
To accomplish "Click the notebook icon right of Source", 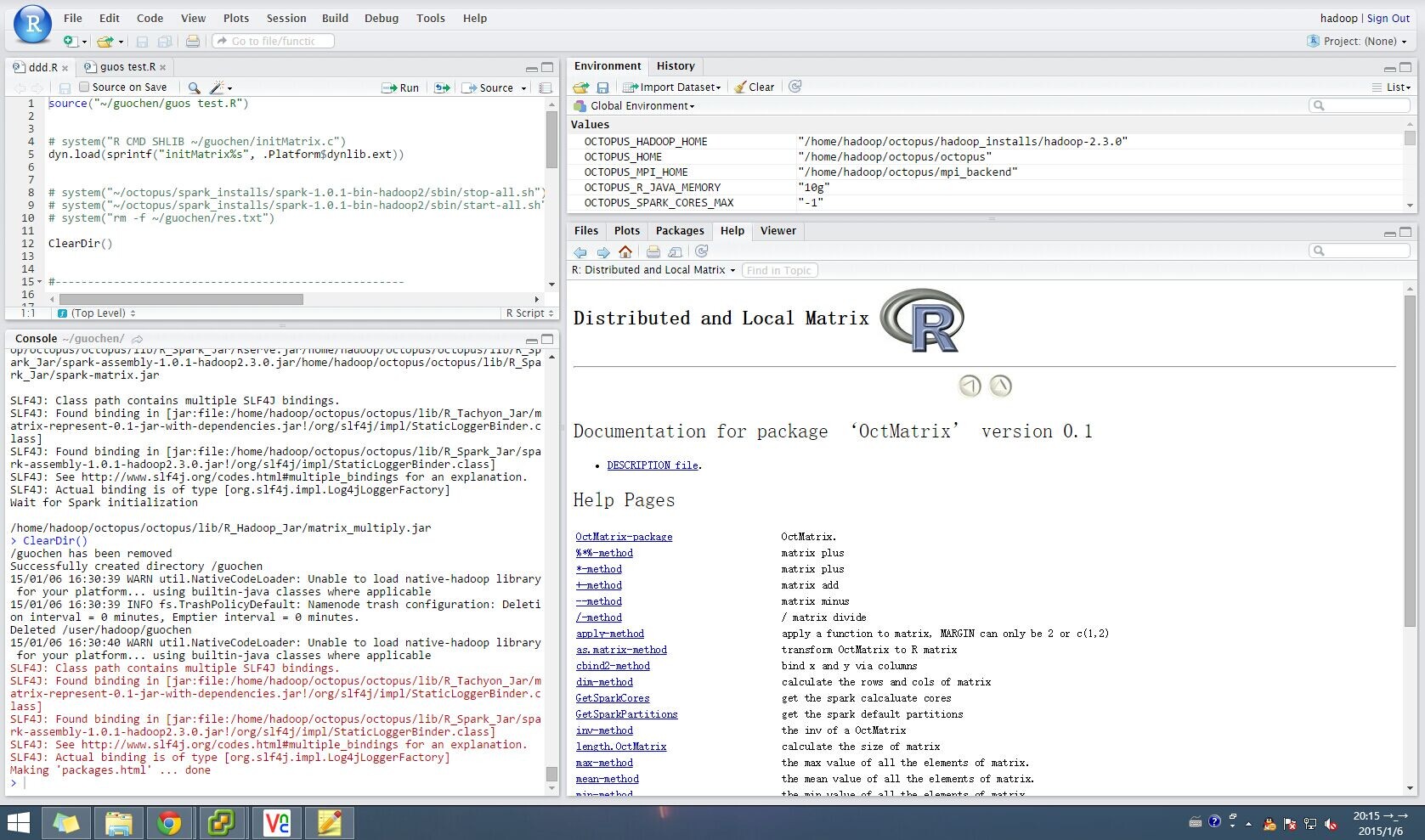I will click(x=546, y=87).
